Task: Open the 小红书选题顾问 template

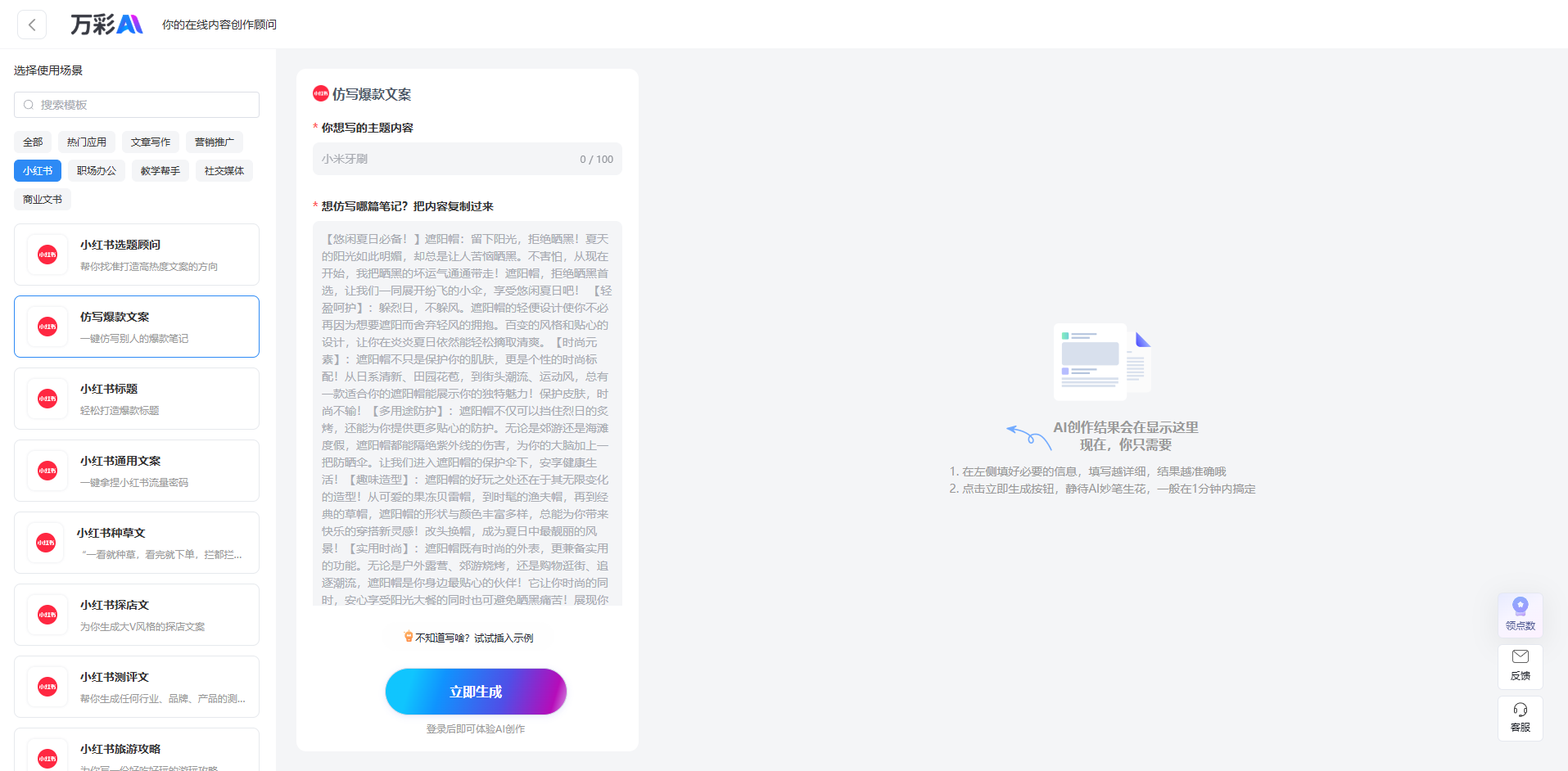Action: 137,255
